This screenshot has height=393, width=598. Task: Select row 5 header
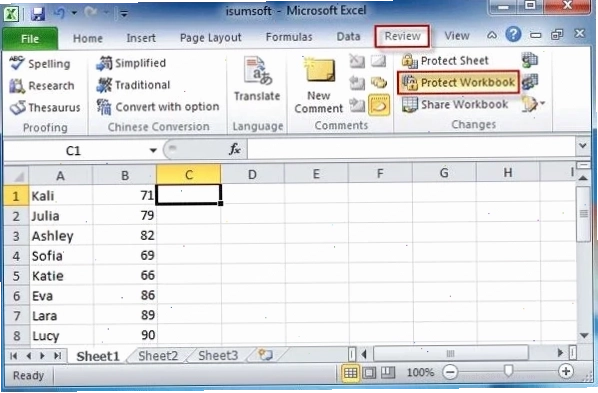pyautogui.click(x=16, y=276)
